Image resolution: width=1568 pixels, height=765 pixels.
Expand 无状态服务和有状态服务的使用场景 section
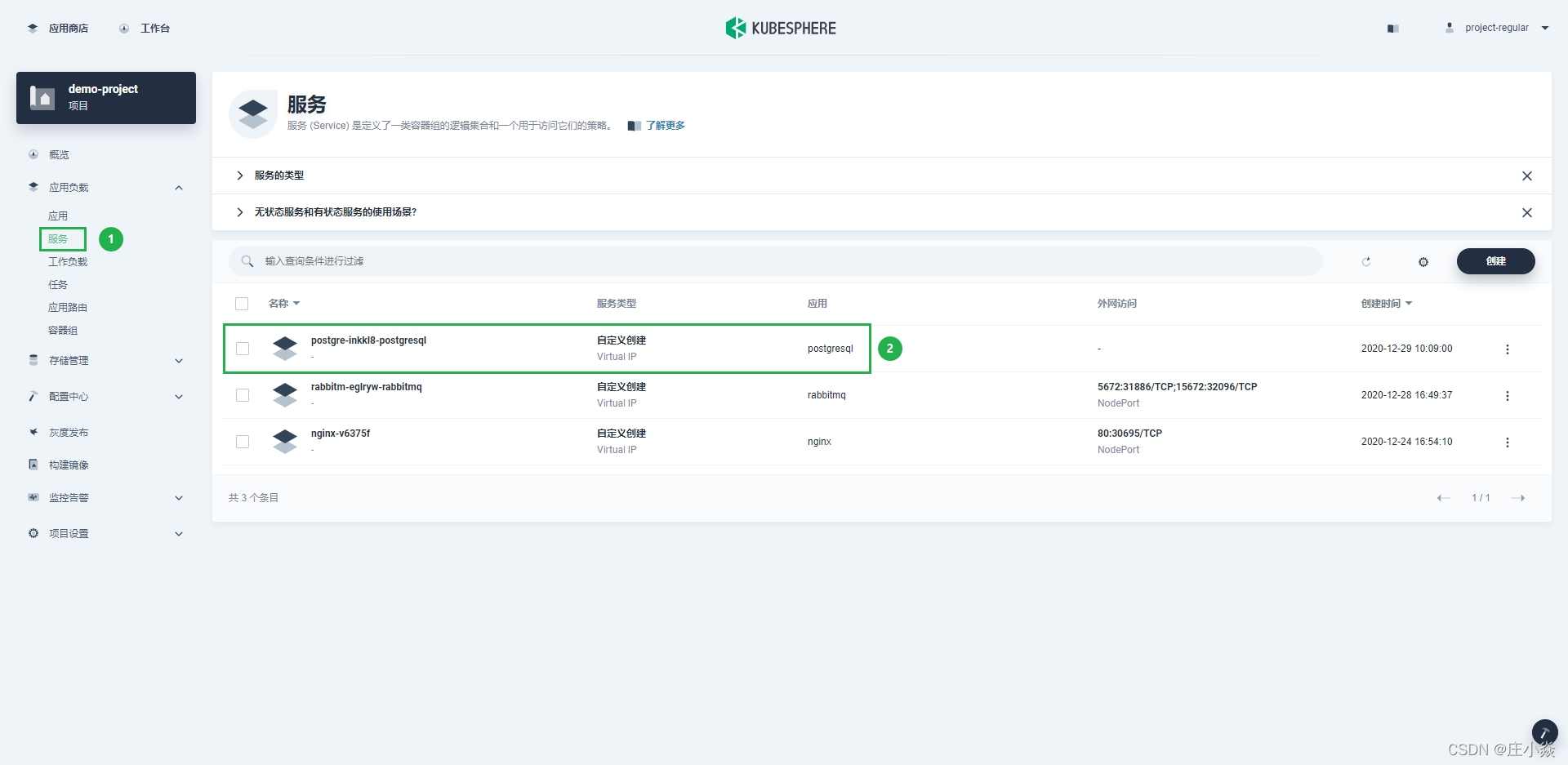(239, 212)
